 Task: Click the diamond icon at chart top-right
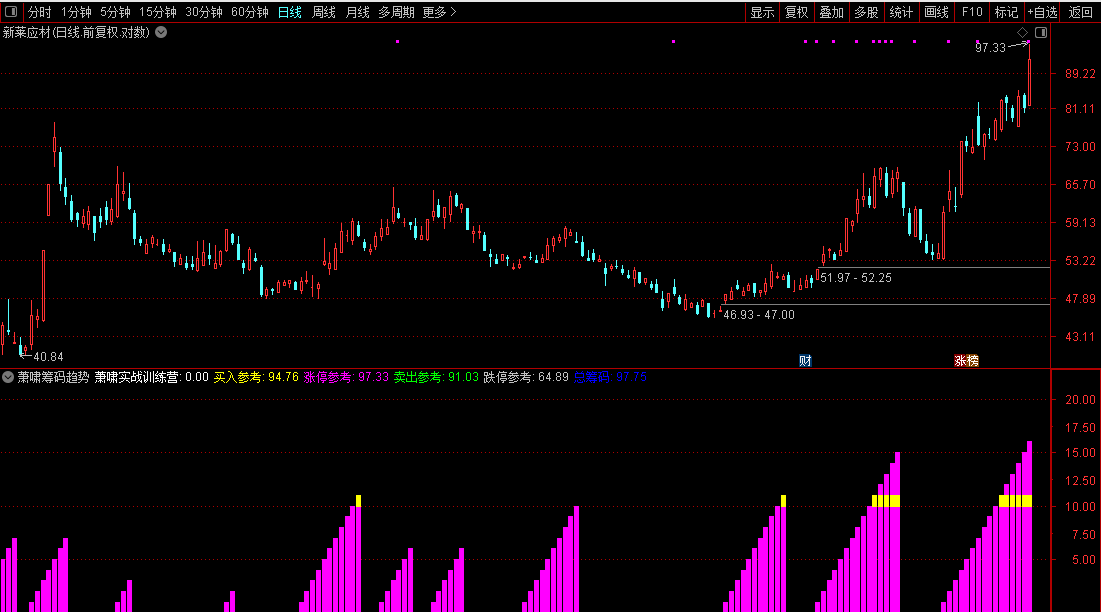1022,32
